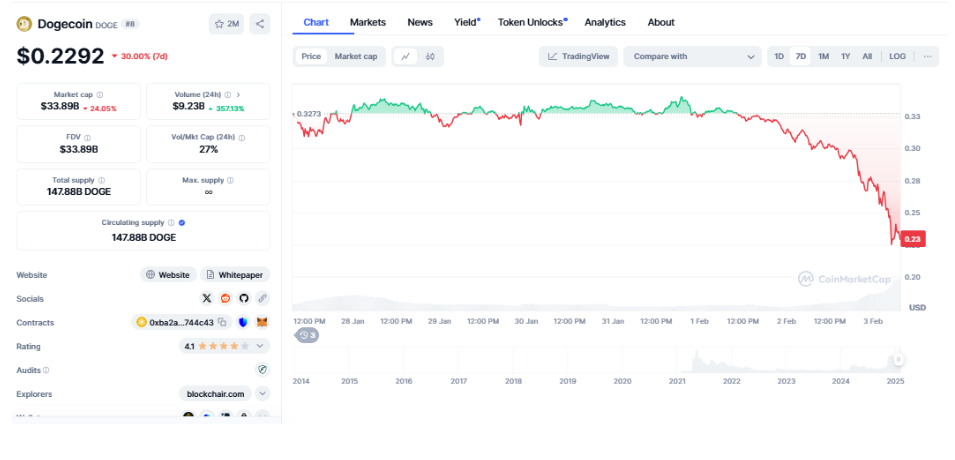Viewport: 955px width, 460px height.
Task: Click the blue shield icon in Contracts
Action: click(242, 322)
